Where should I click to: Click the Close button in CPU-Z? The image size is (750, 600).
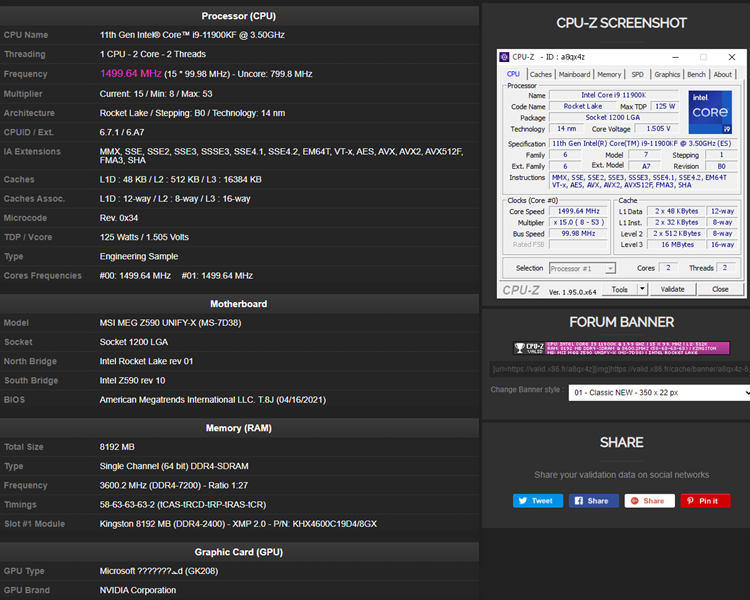point(720,289)
